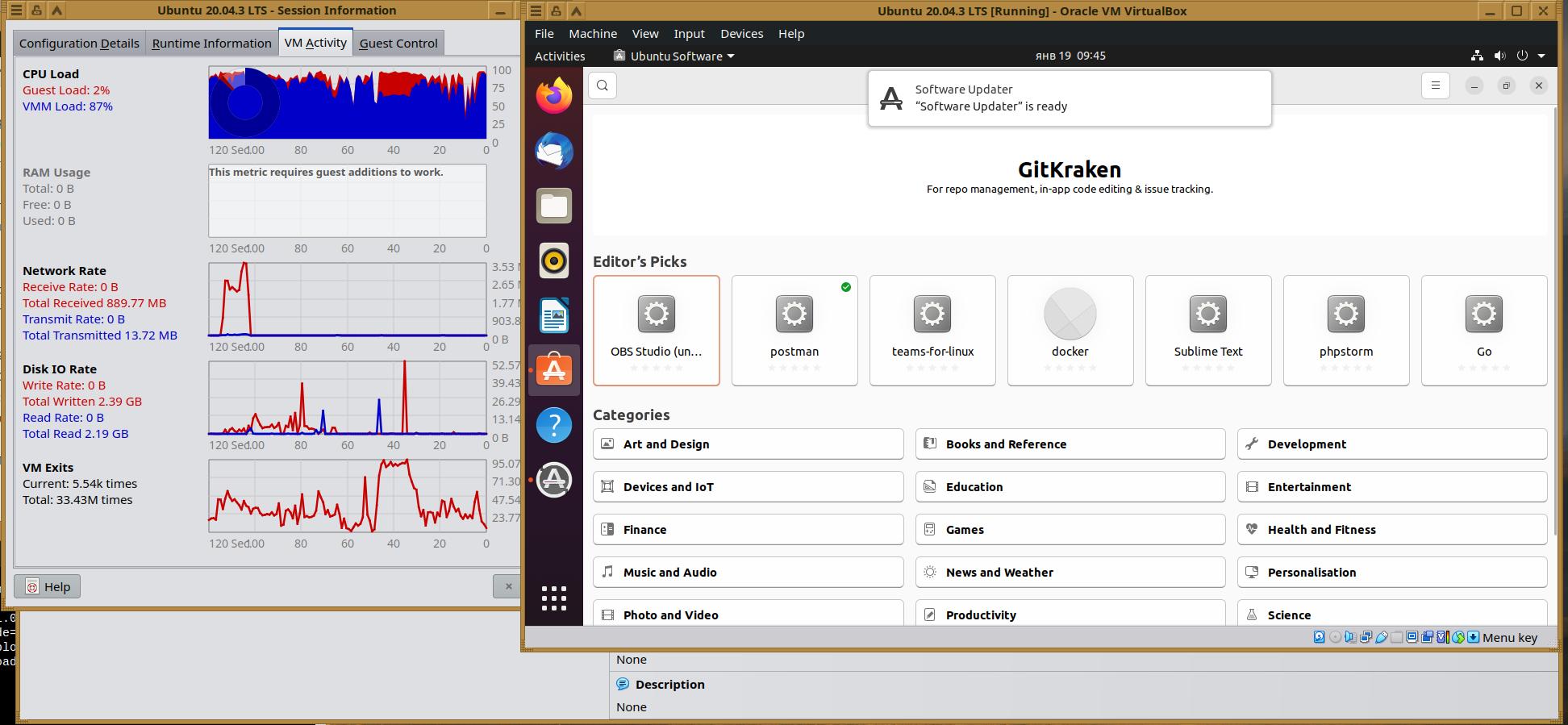Viewport: 1568px width, 725px height.
Task: Click the CPU virtualization indicator in status bar
Action: pyautogui.click(x=1442, y=637)
